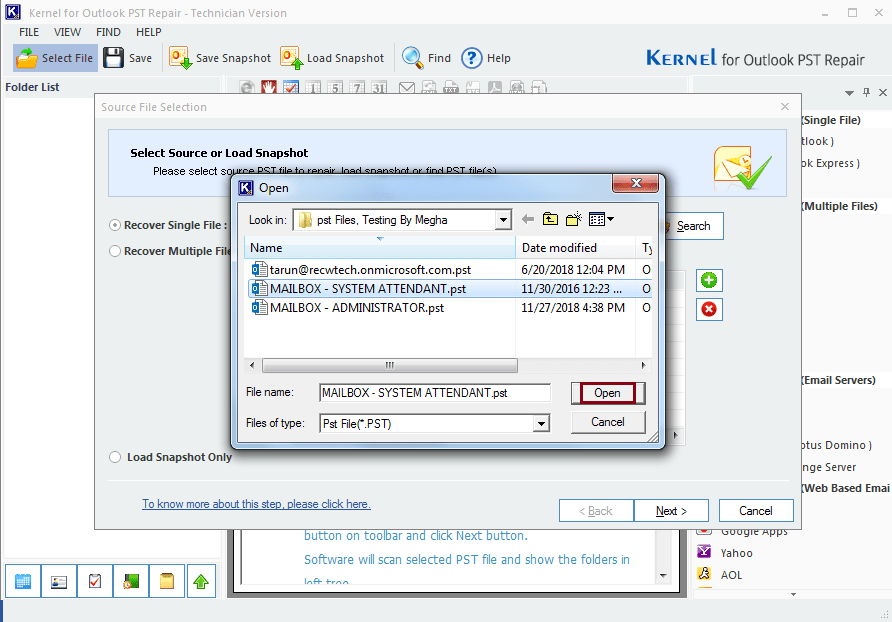Click the go back arrow in Open dialog
This screenshot has width=892, height=622.
point(528,219)
